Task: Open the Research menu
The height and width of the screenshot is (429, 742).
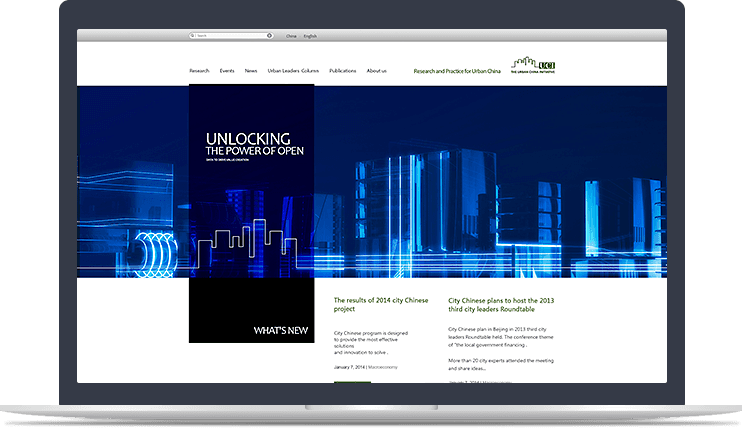Action: [199, 71]
